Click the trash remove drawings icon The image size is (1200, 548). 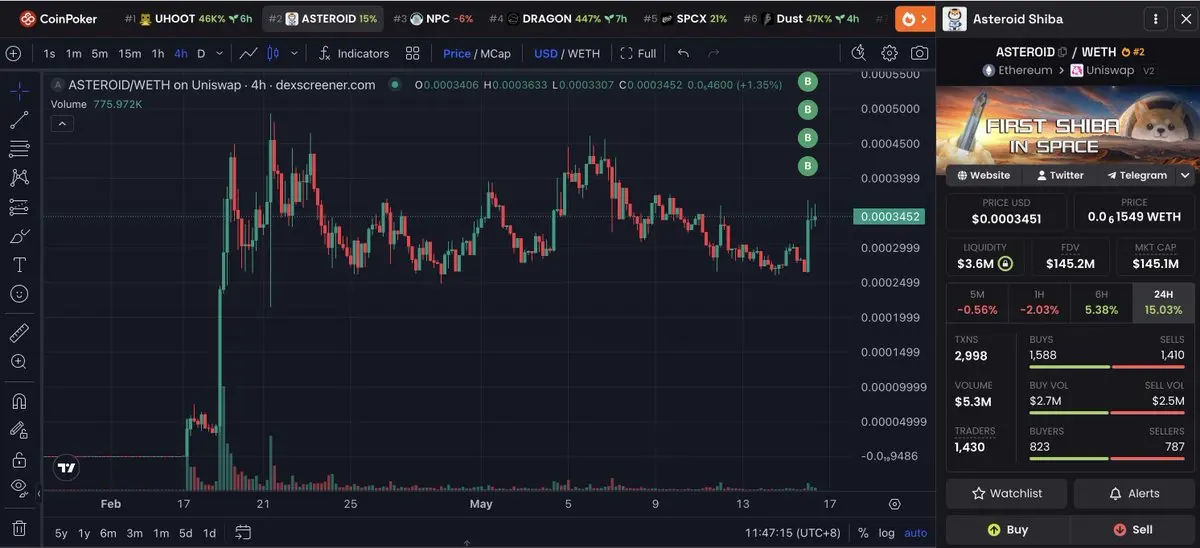click(19, 527)
